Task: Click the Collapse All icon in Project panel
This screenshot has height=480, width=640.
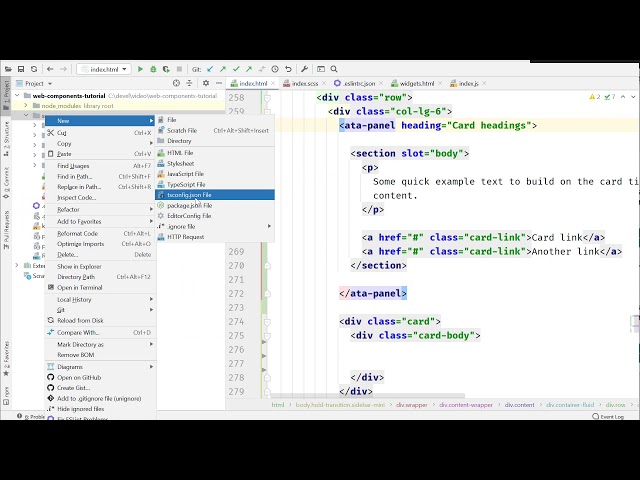Action: click(x=189, y=83)
